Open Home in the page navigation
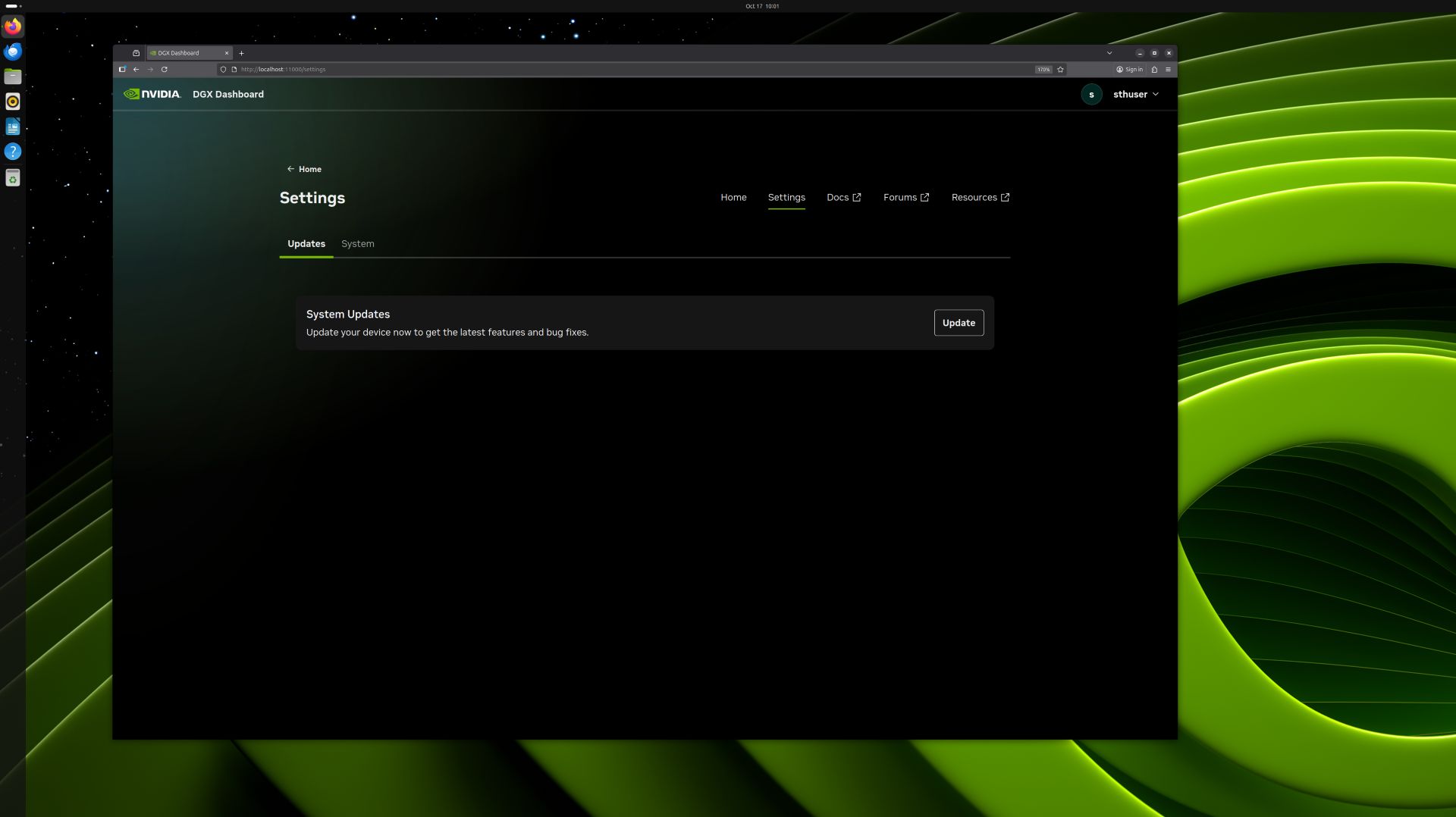The image size is (1456, 817). (733, 197)
